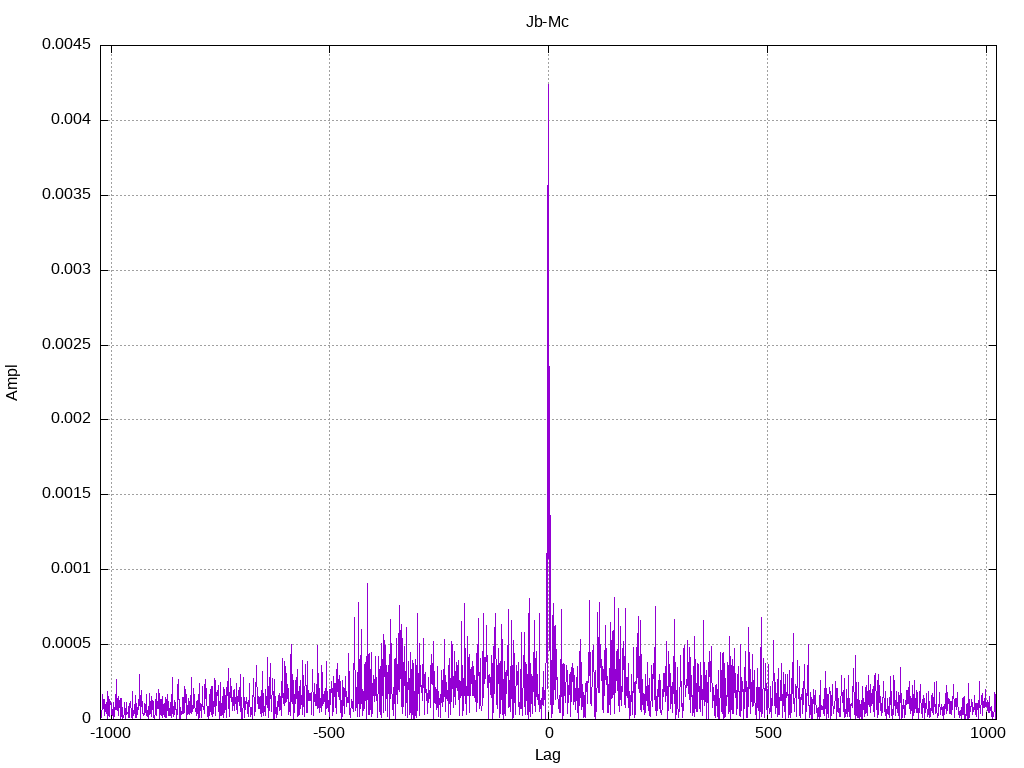
Task: Click the y-axis value 0.0005
Action: pos(67,644)
